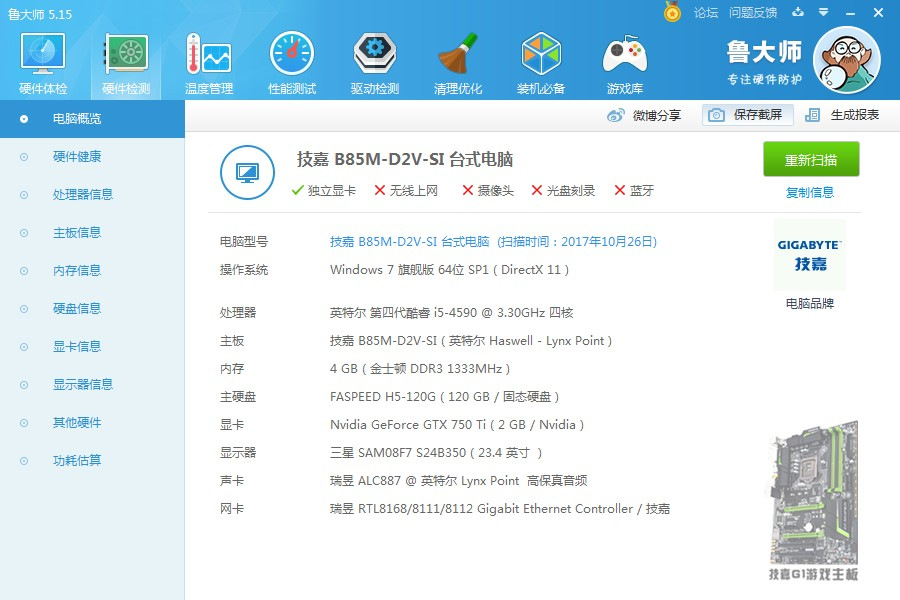Screen dimensions: 900x600
Task: Open the 硬件体检 hardware checkup tab
Action: (x=42, y=64)
